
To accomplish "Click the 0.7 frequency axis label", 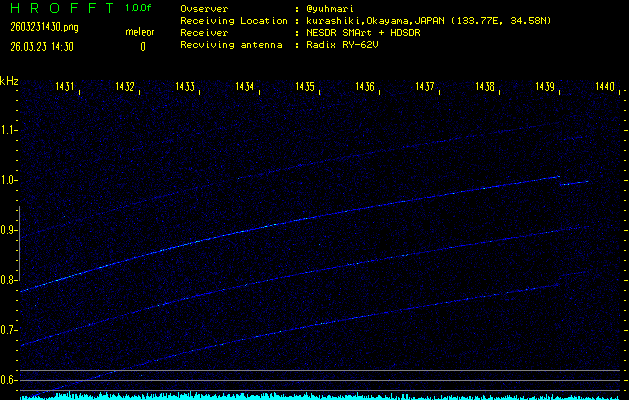I will point(9,330).
